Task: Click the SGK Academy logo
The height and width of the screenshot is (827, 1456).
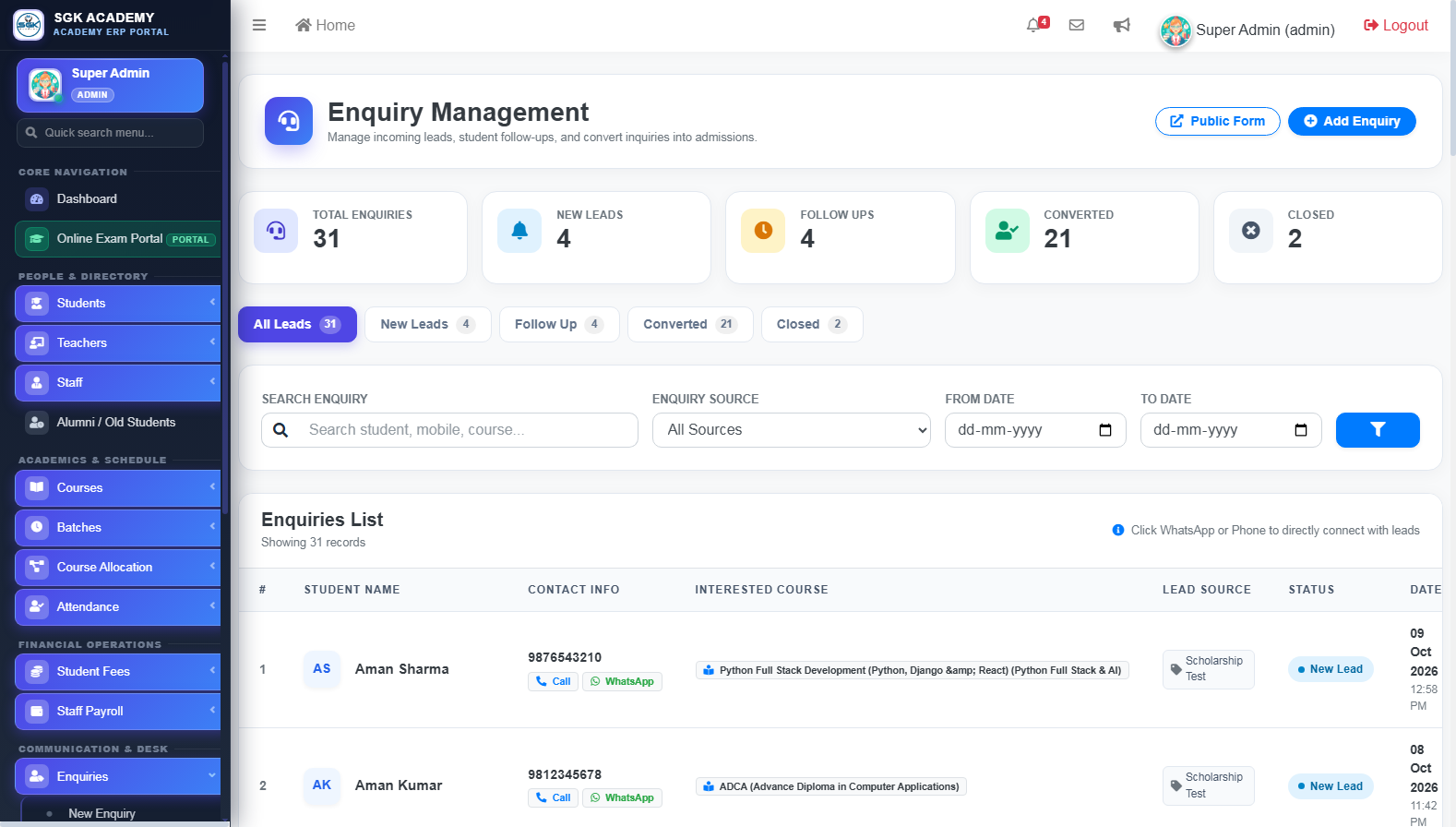Action: click(29, 25)
